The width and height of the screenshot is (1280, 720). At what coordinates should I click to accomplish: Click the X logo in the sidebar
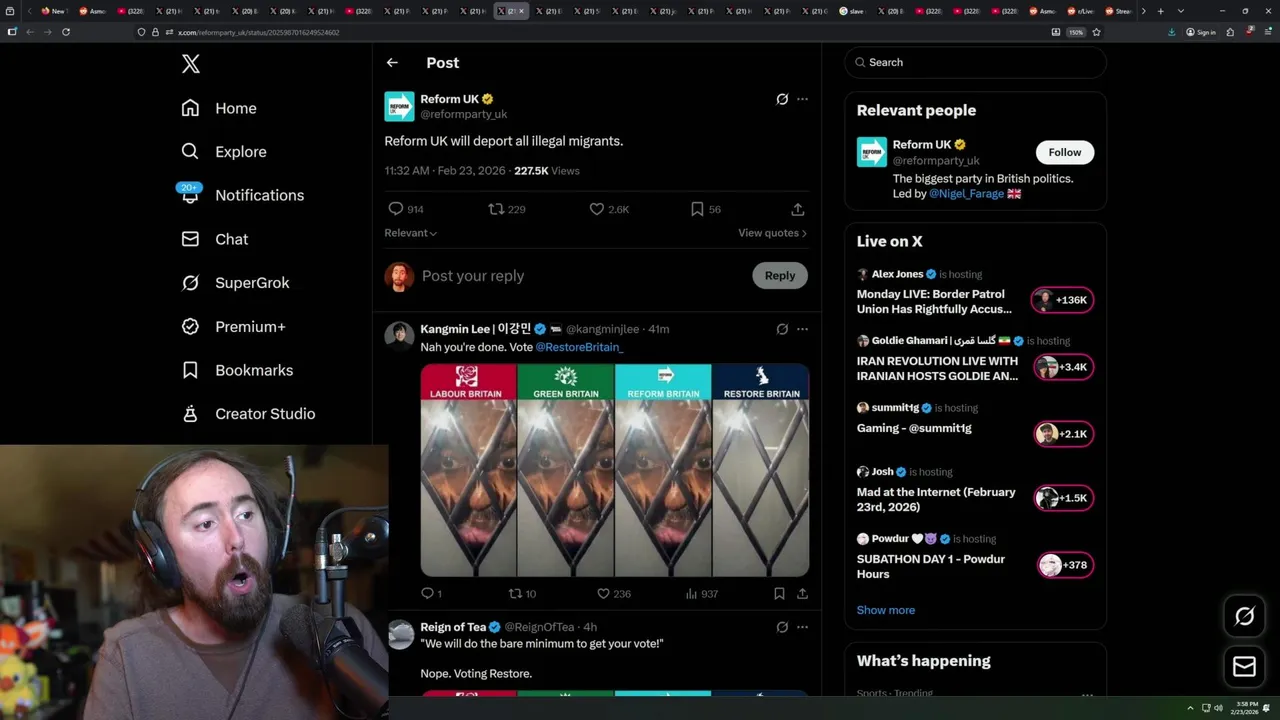191,64
